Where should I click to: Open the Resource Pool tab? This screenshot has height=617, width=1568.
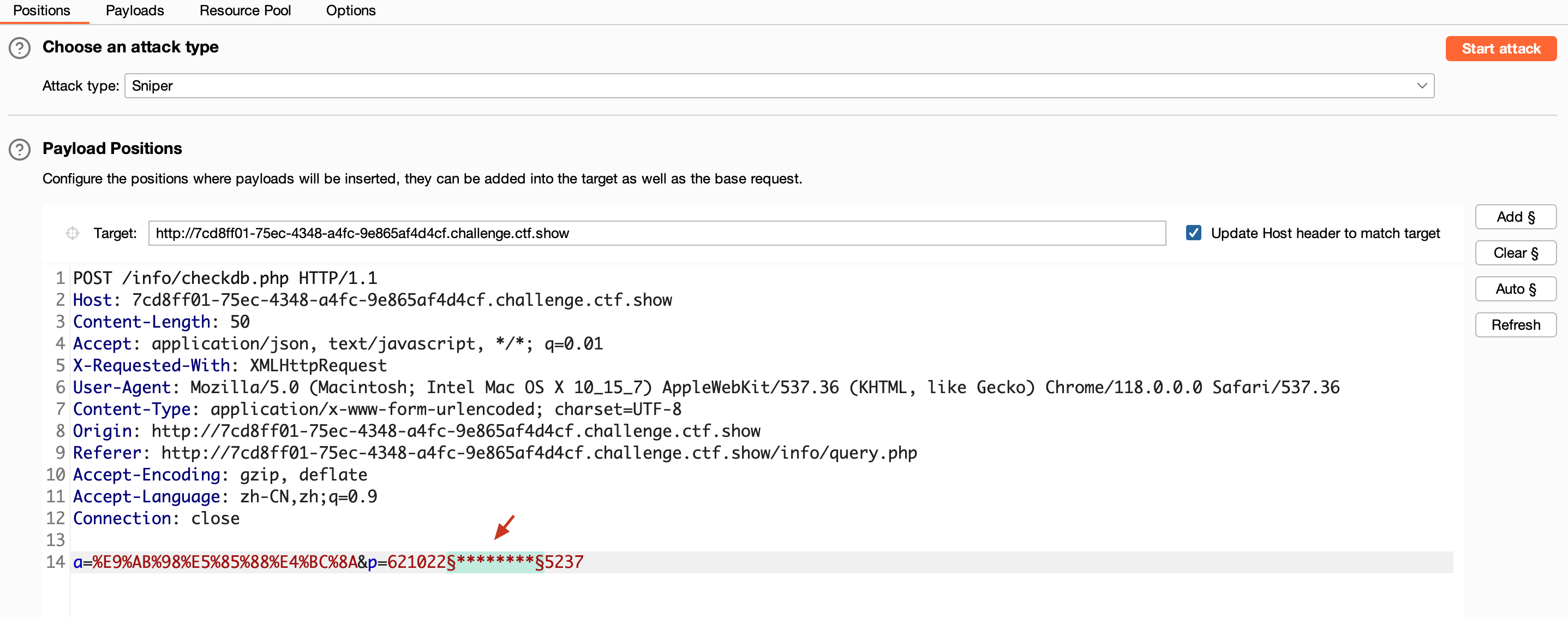point(246,11)
